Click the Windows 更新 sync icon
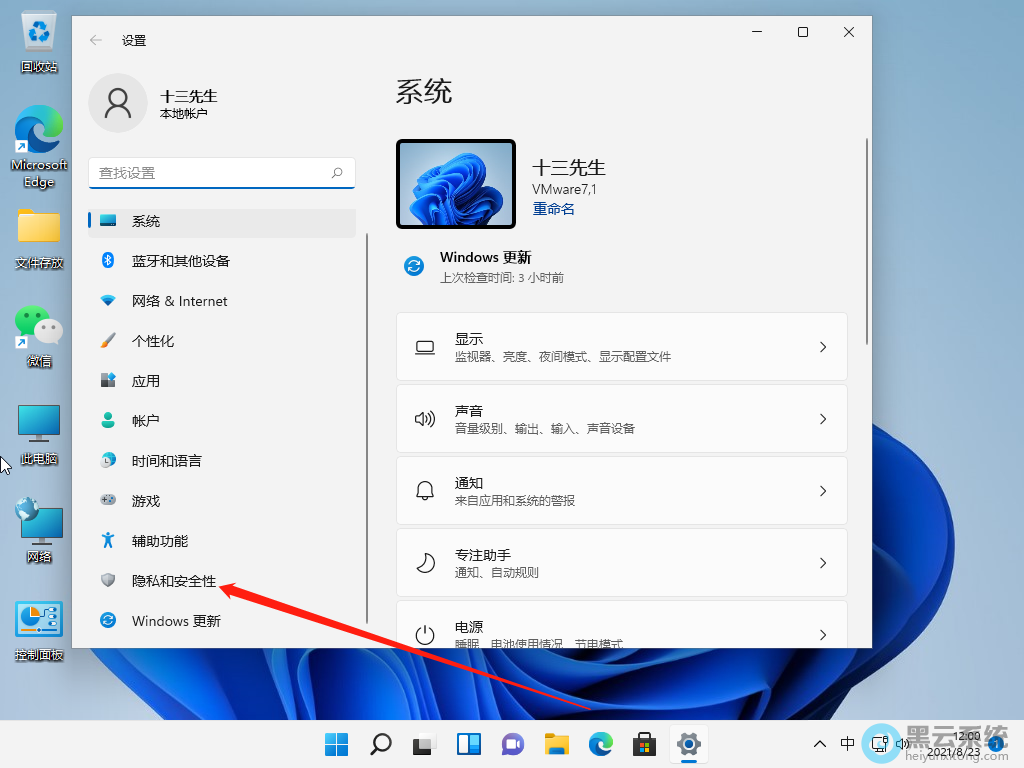This screenshot has width=1024, height=768. click(x=414, y=266)
